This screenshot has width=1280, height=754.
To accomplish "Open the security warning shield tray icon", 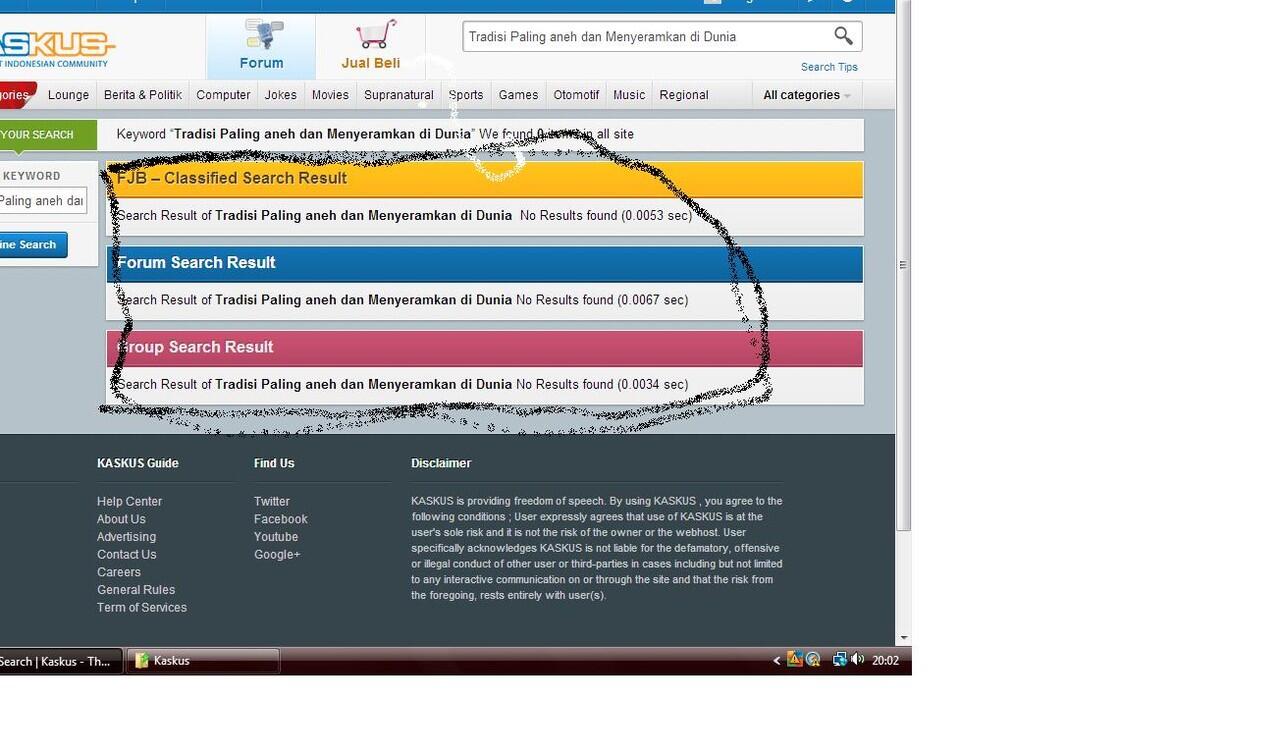I will coord(794,659).
